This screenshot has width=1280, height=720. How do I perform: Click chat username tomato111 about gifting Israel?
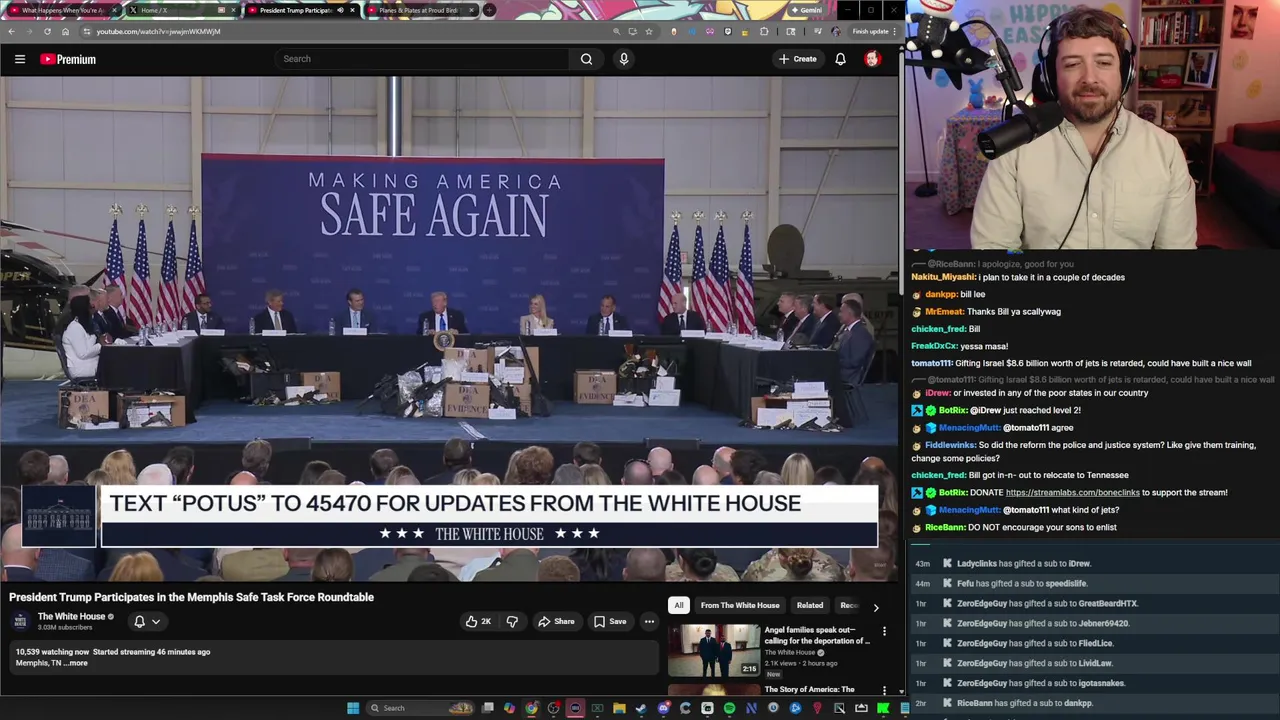pos(931,363)
